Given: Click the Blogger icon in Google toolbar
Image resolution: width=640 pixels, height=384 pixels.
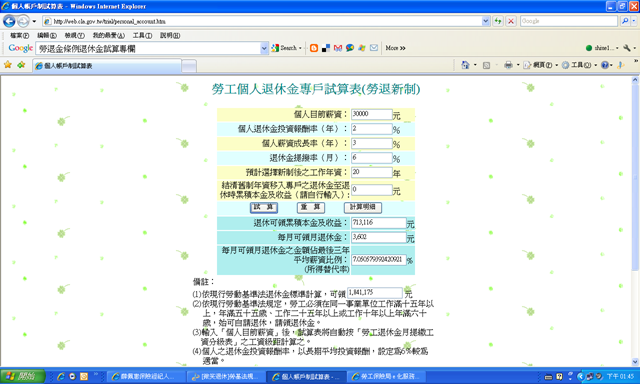Looking at the screenshot, I should tap(313, 48).
